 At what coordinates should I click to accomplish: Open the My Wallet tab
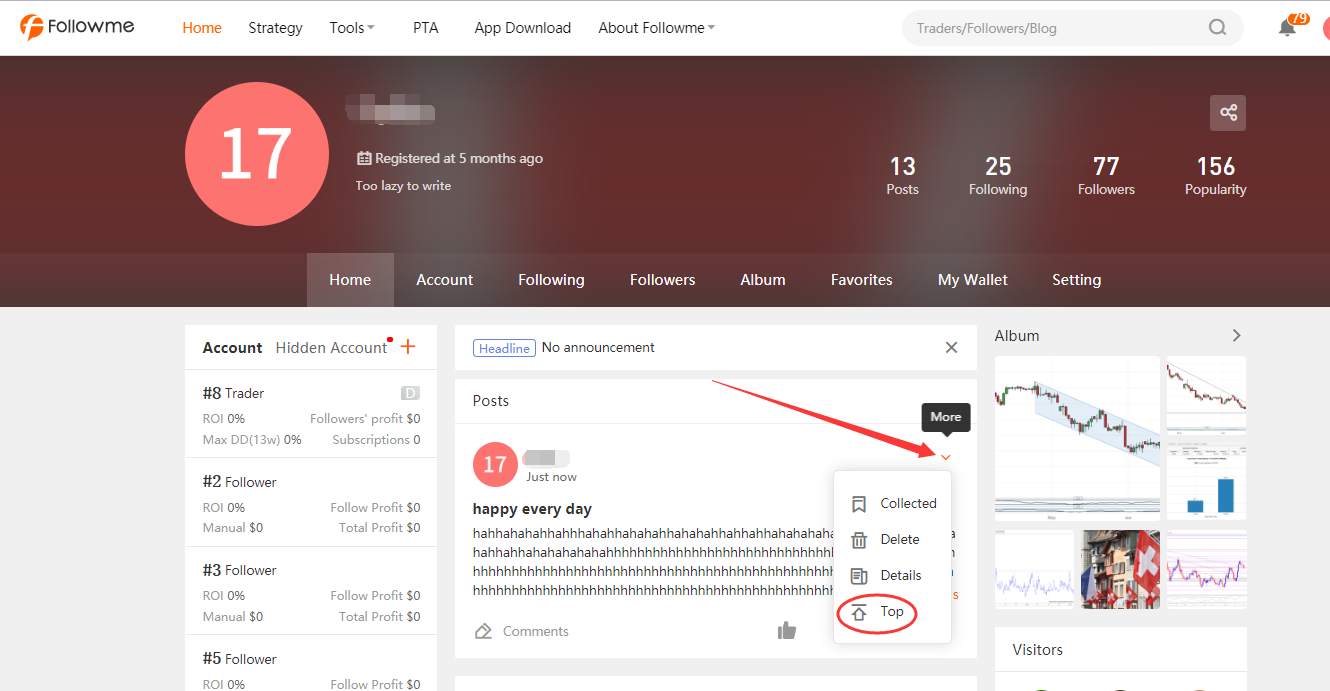(x=973, y=280)
